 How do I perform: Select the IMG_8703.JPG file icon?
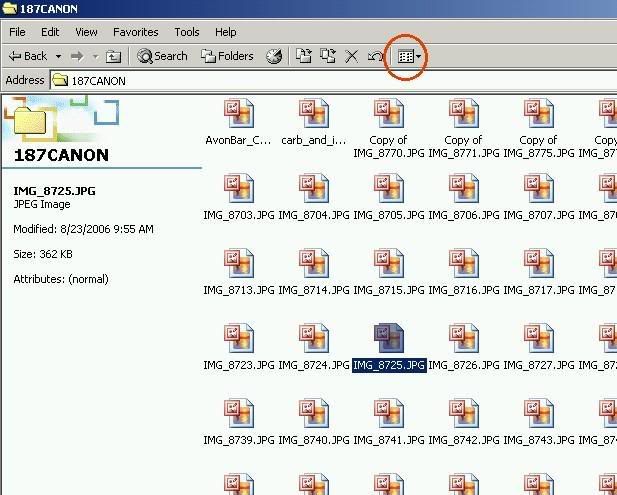pos(239,189)
